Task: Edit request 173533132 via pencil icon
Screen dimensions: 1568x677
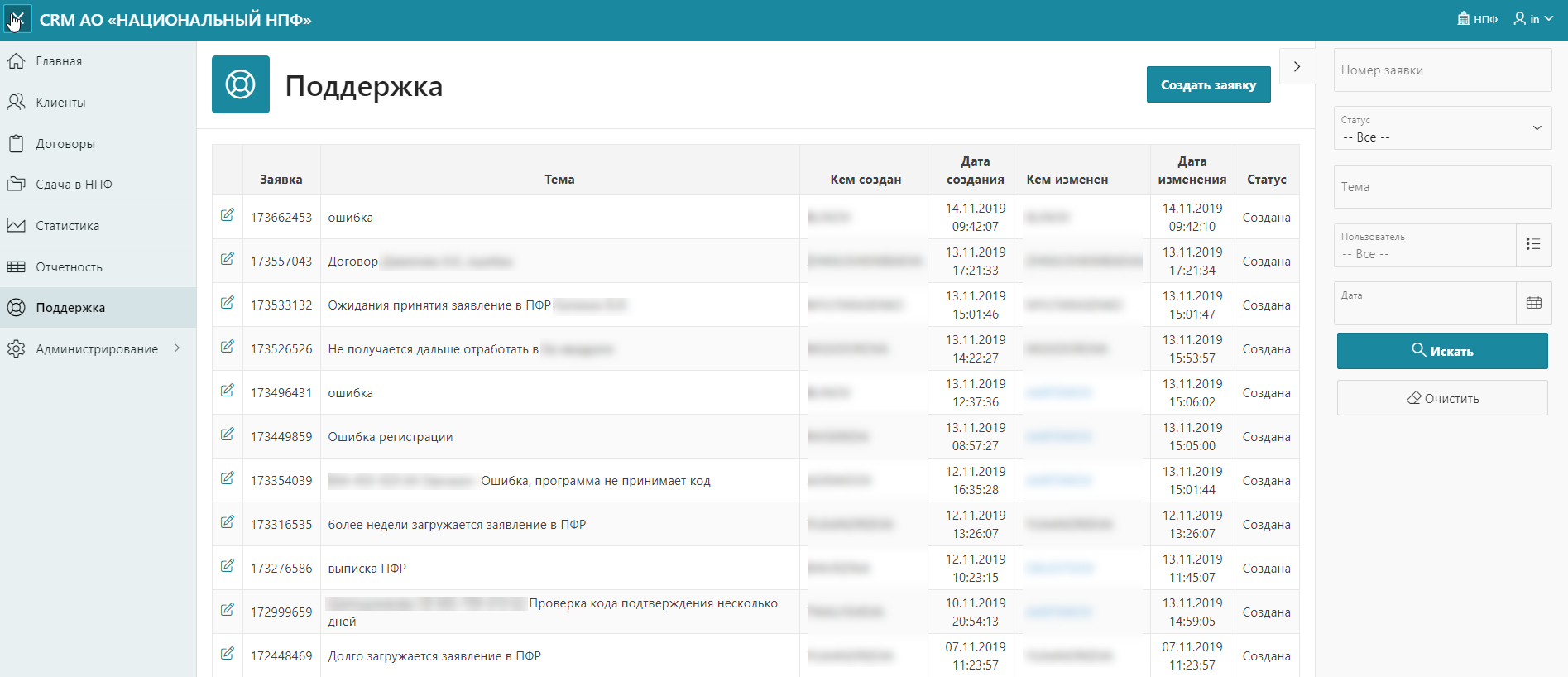Action: click(227, 303)
